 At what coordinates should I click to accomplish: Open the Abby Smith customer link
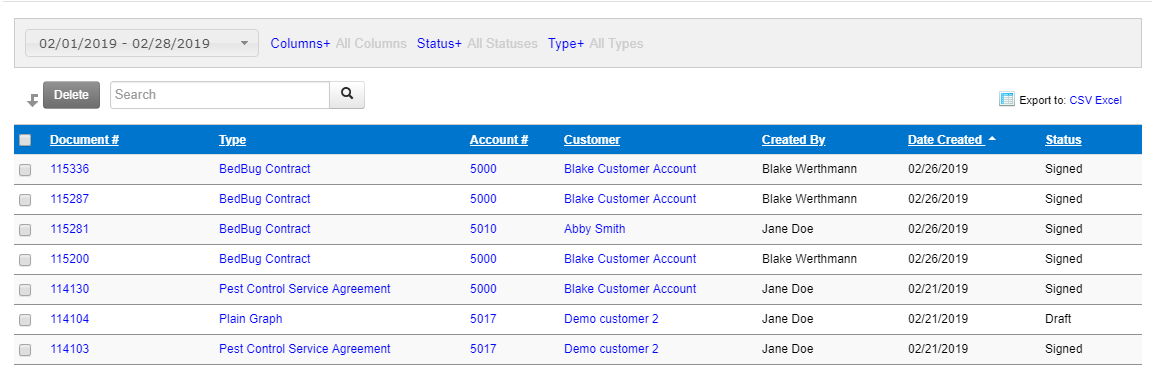(x=594, y=228)
